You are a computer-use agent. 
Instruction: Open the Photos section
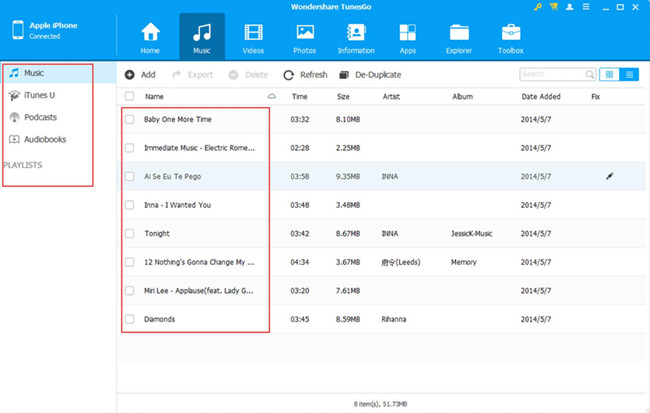click(x=305, y=38)
